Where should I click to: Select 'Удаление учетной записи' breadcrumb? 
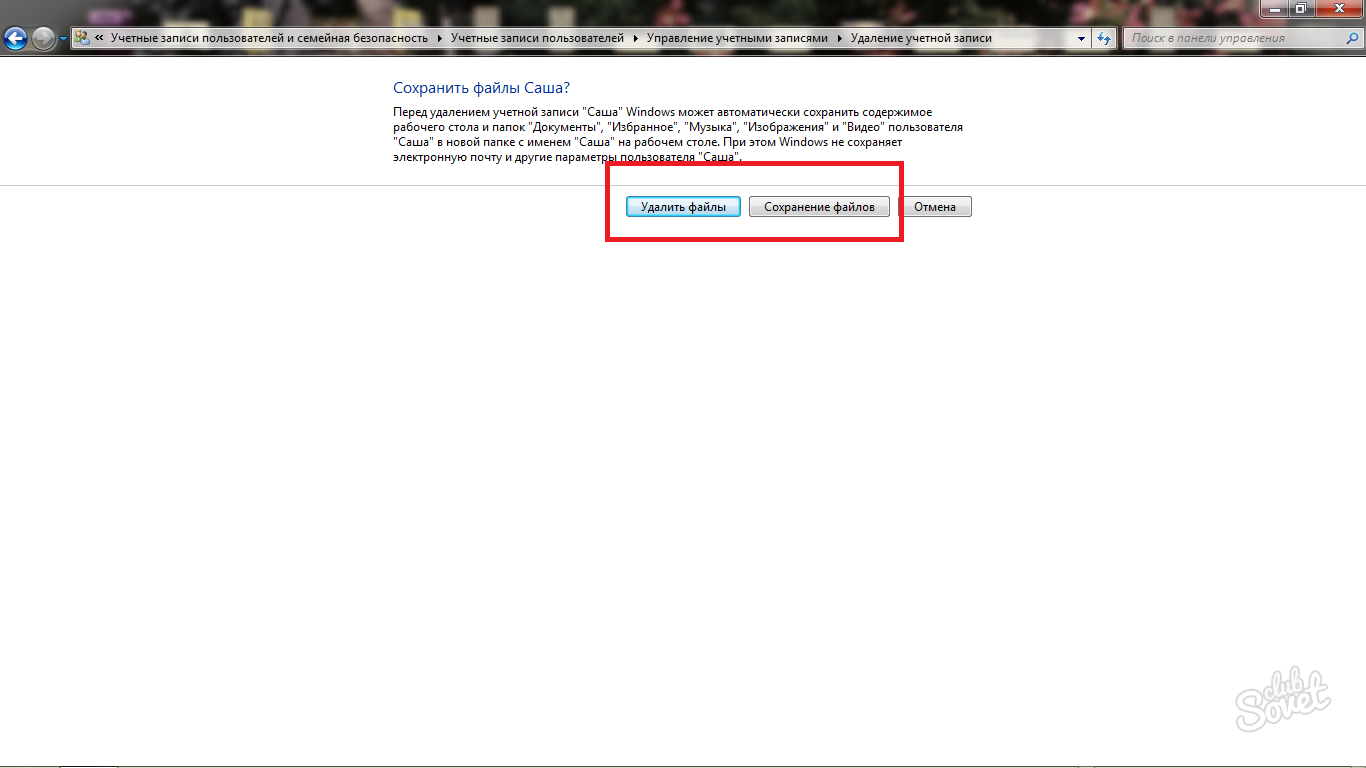click(921, 38)
